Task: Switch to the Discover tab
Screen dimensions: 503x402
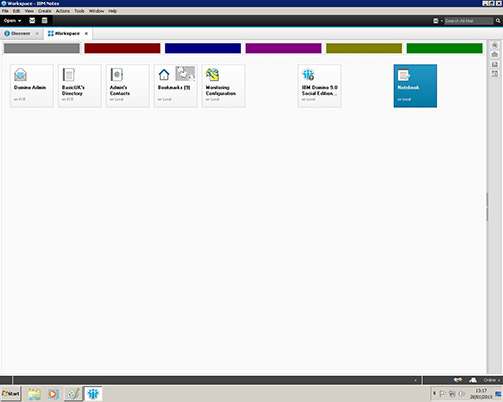Action: [x=20, y=33]
